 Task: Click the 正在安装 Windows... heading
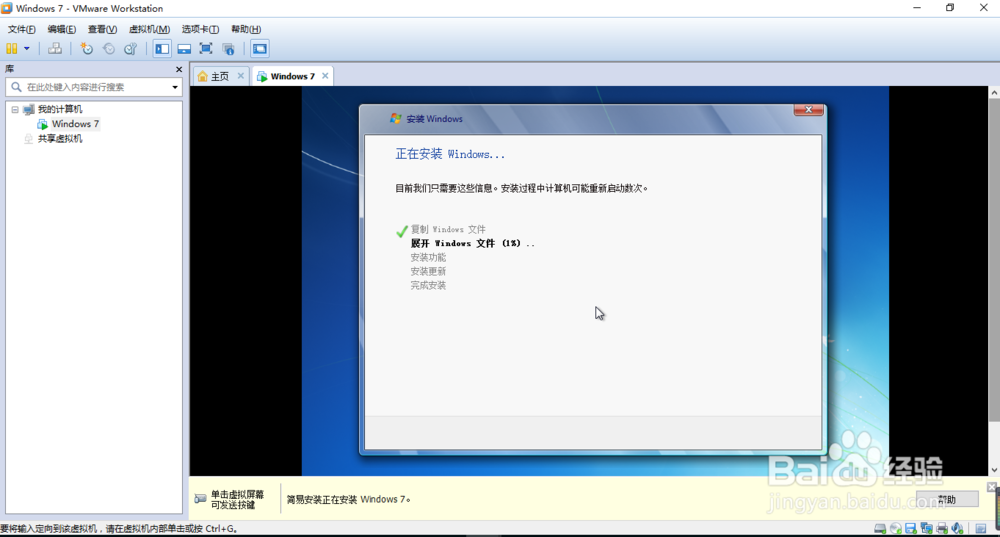(450, 154)
